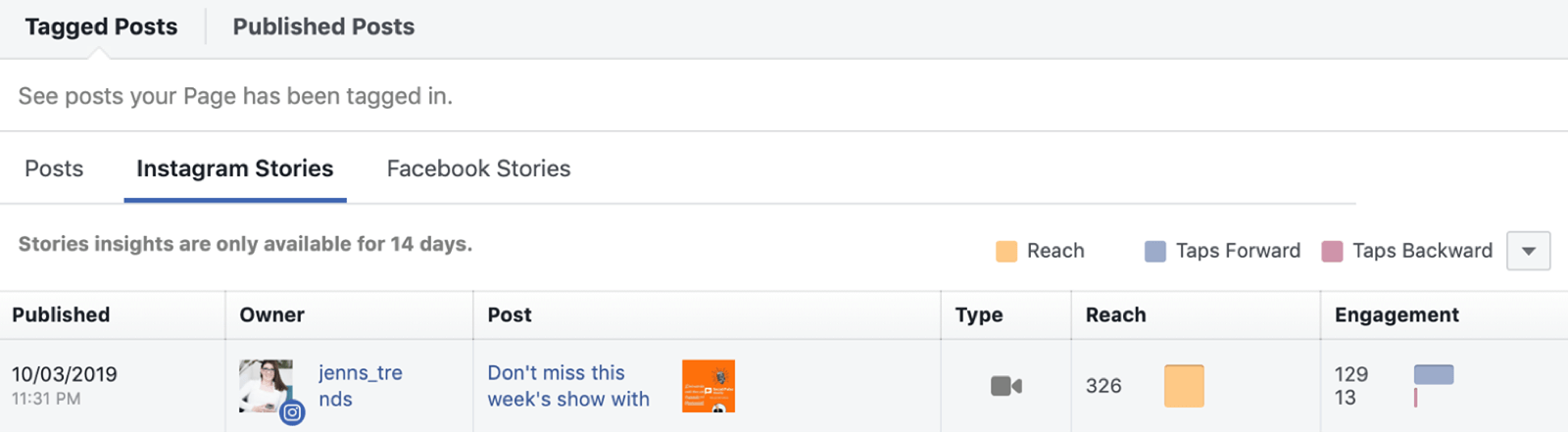Click the pink Taps Backward legend swatch

(1332, 251)
